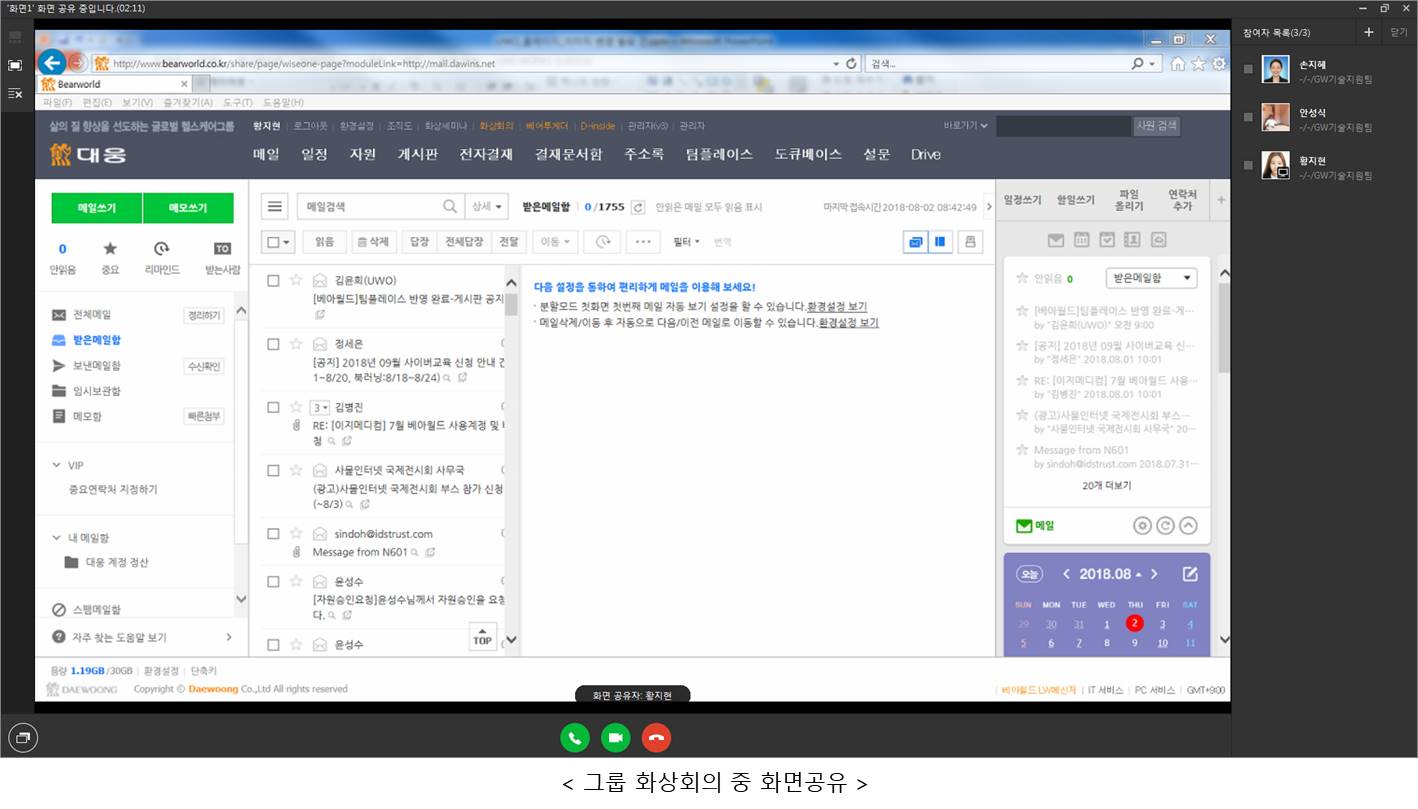Toggle the green video camera button
1418x809 pixels.
point(616,738)
